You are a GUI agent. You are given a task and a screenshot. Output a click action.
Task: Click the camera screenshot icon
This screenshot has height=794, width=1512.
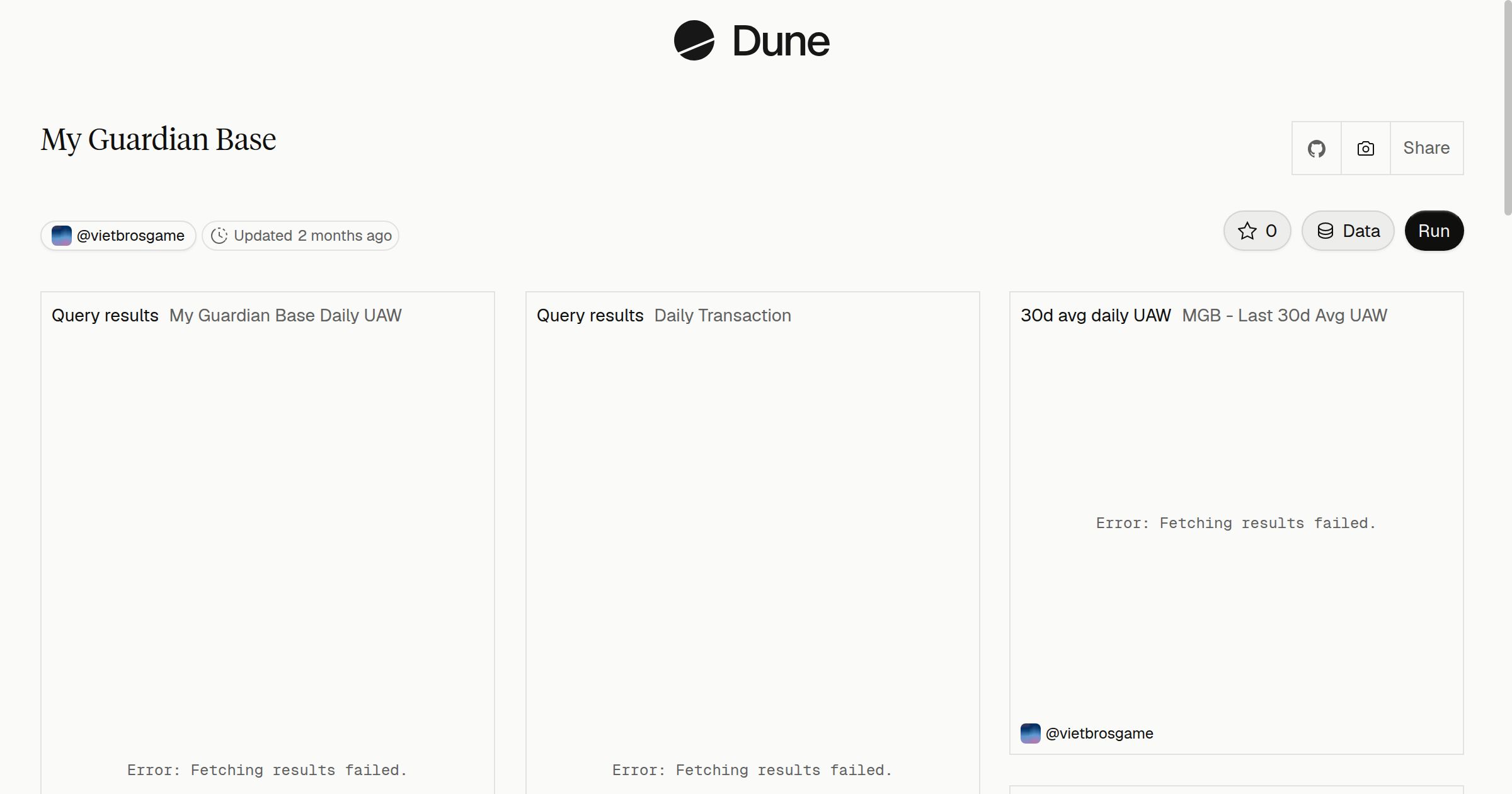tap(1366, 148)
